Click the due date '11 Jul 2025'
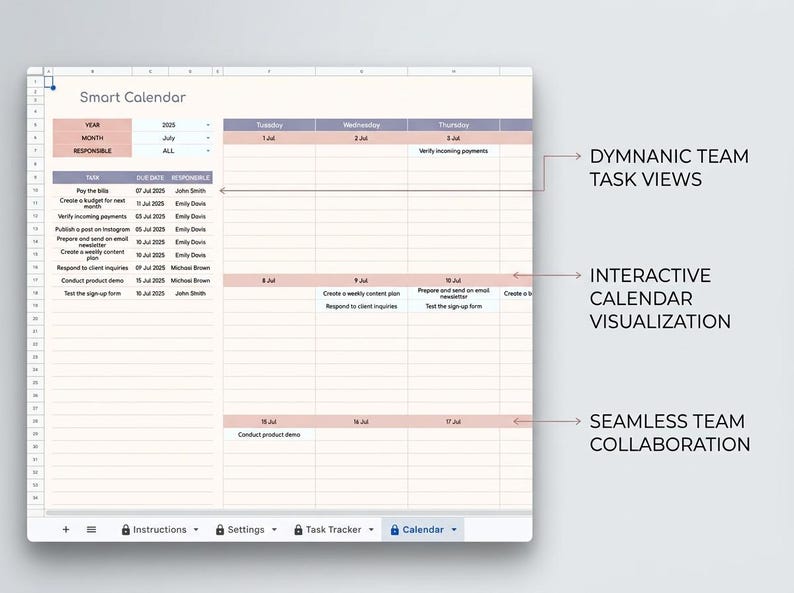 150,204
